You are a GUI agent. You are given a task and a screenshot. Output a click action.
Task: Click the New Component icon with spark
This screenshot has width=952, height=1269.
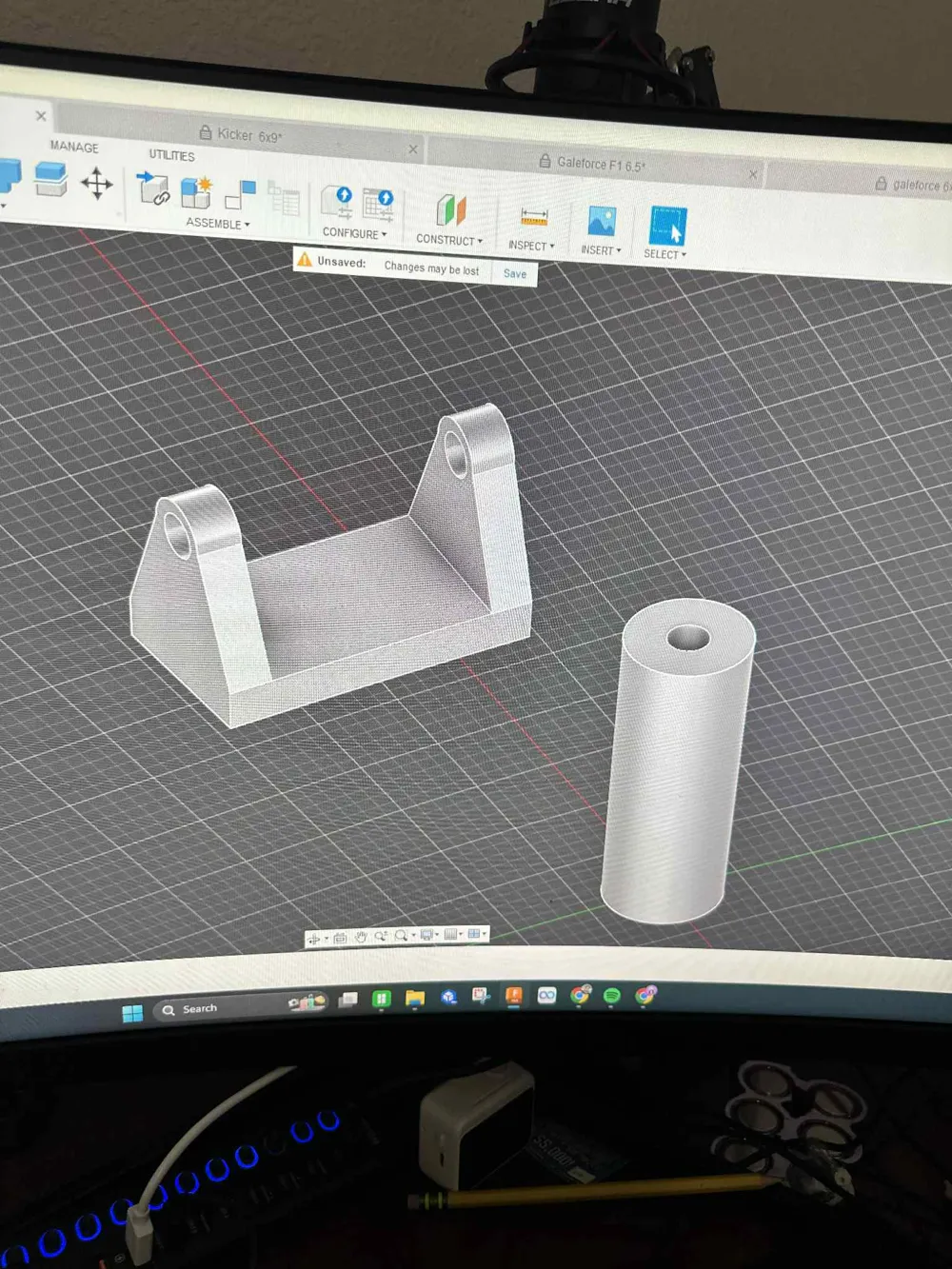click(196, 191)
